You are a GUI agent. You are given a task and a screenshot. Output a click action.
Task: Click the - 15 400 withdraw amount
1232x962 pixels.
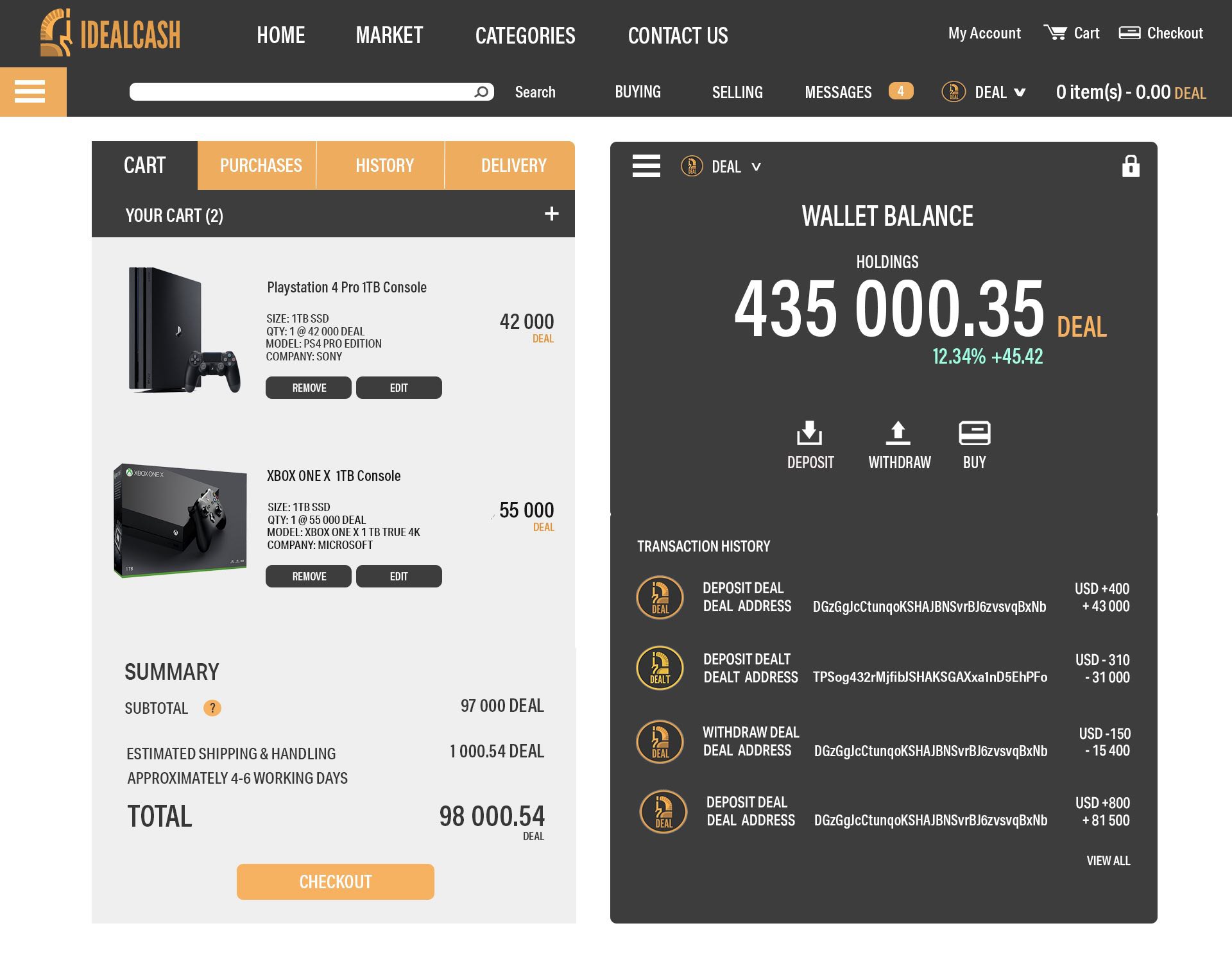(x=1107, y=751)
